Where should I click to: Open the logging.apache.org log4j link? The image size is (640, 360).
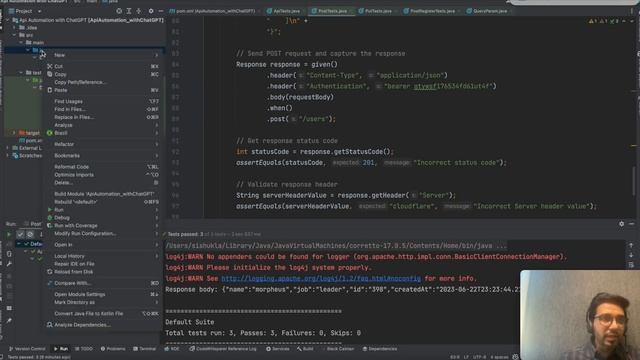[321, 278]
